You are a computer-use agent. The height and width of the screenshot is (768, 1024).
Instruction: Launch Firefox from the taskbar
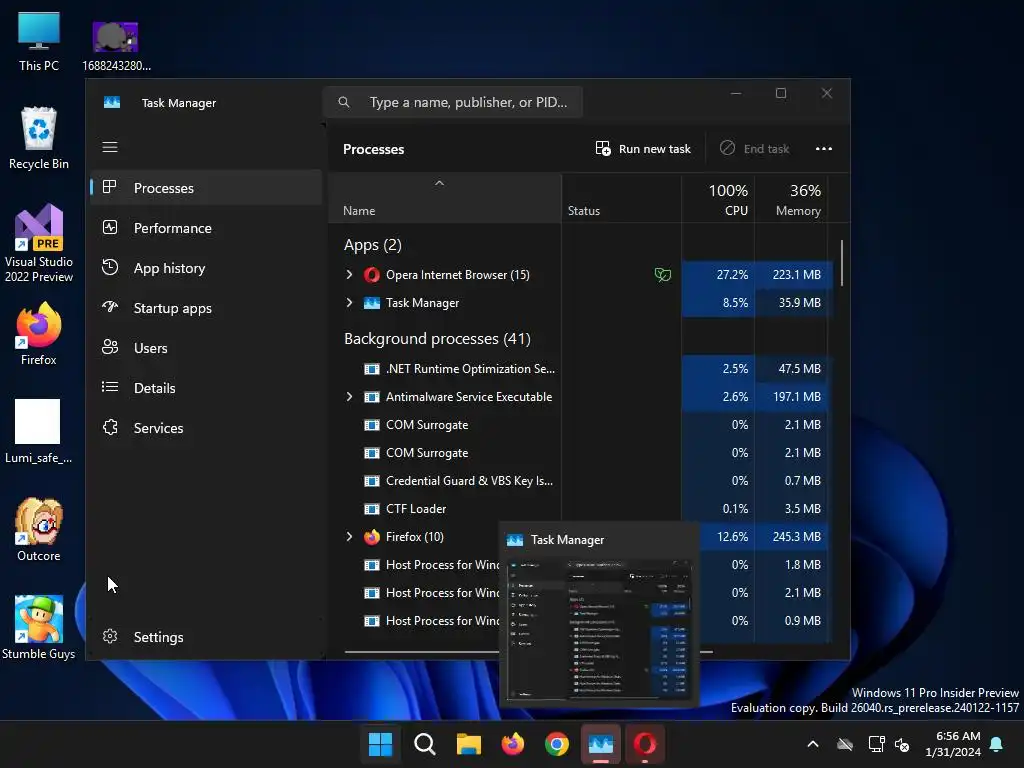(x=513, y=744)
